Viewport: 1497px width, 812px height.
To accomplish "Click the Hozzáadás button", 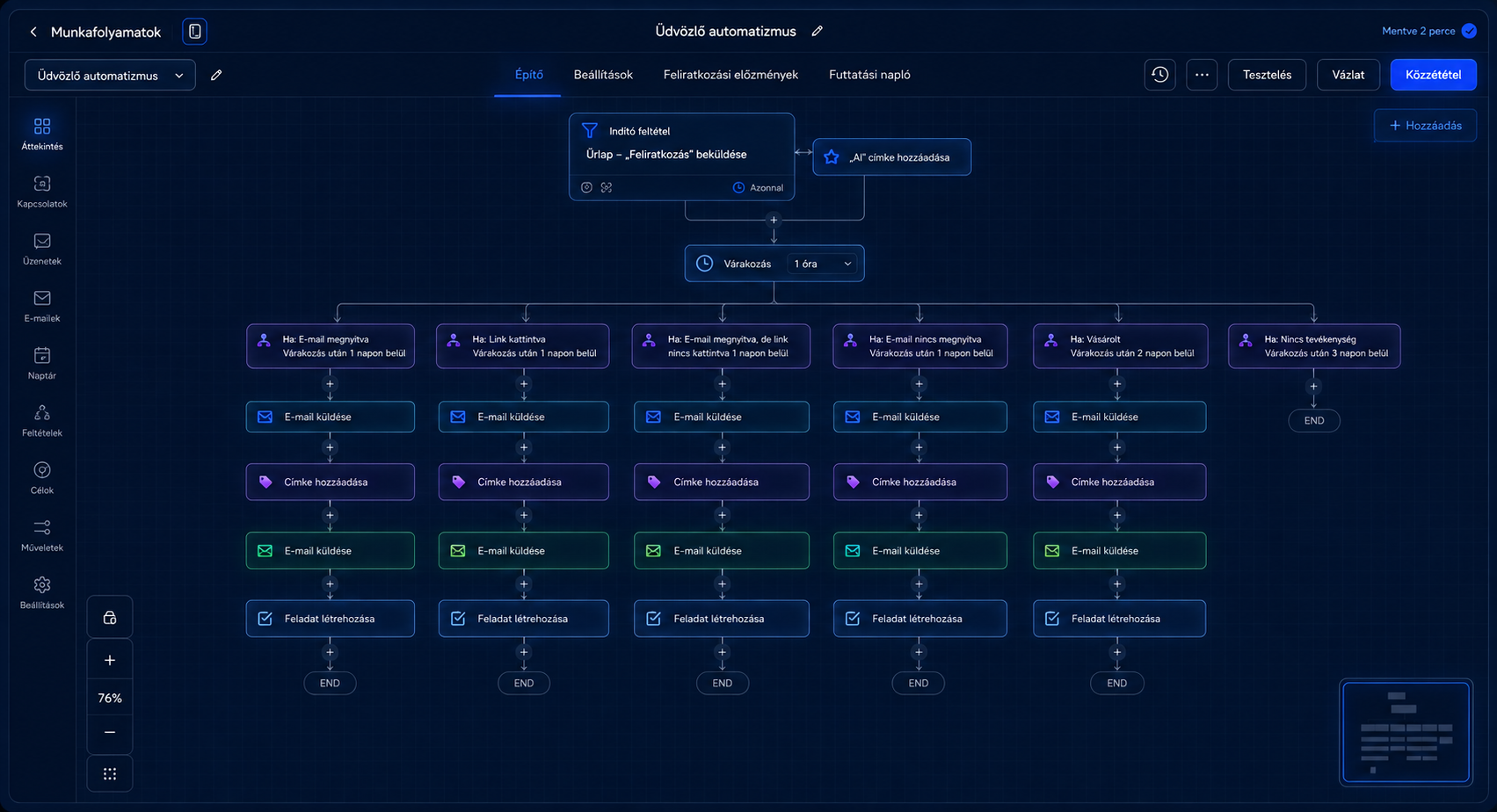I will tap(1425, 126).
